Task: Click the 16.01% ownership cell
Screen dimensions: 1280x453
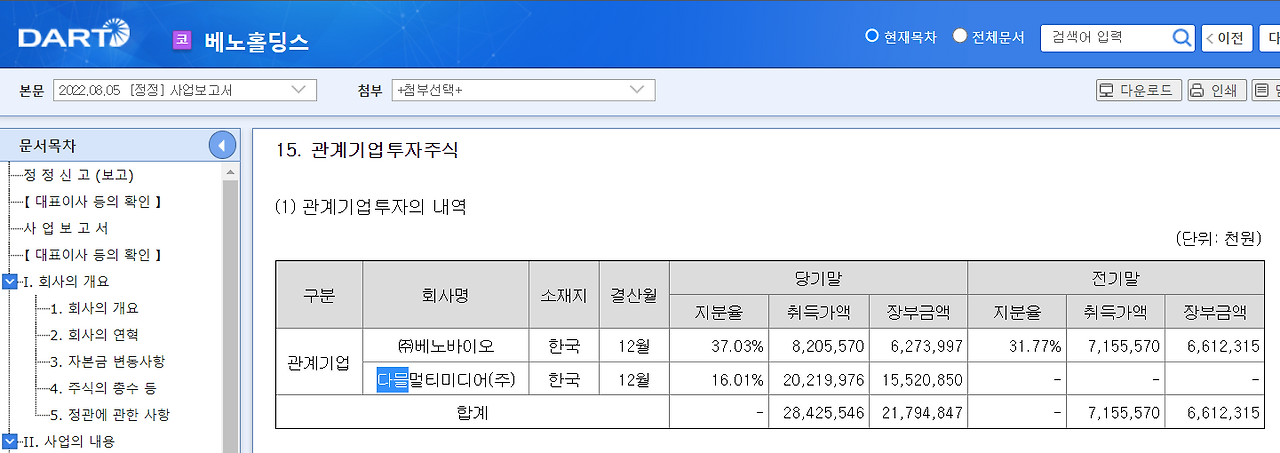Action: click(x=719, y=379)
